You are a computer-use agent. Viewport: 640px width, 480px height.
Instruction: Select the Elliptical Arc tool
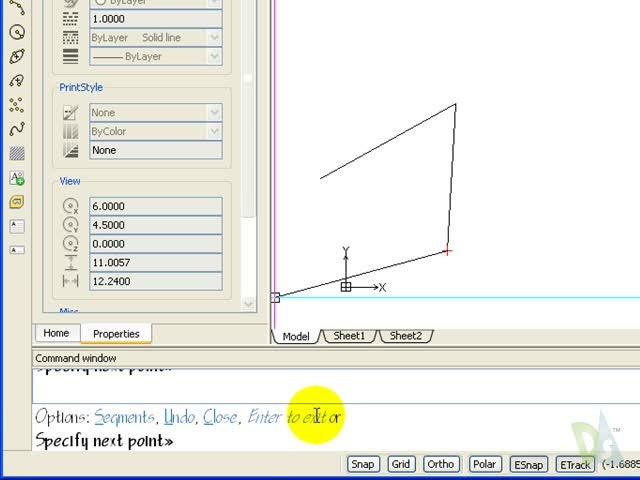pyautogui.click(x=17, y=80)
